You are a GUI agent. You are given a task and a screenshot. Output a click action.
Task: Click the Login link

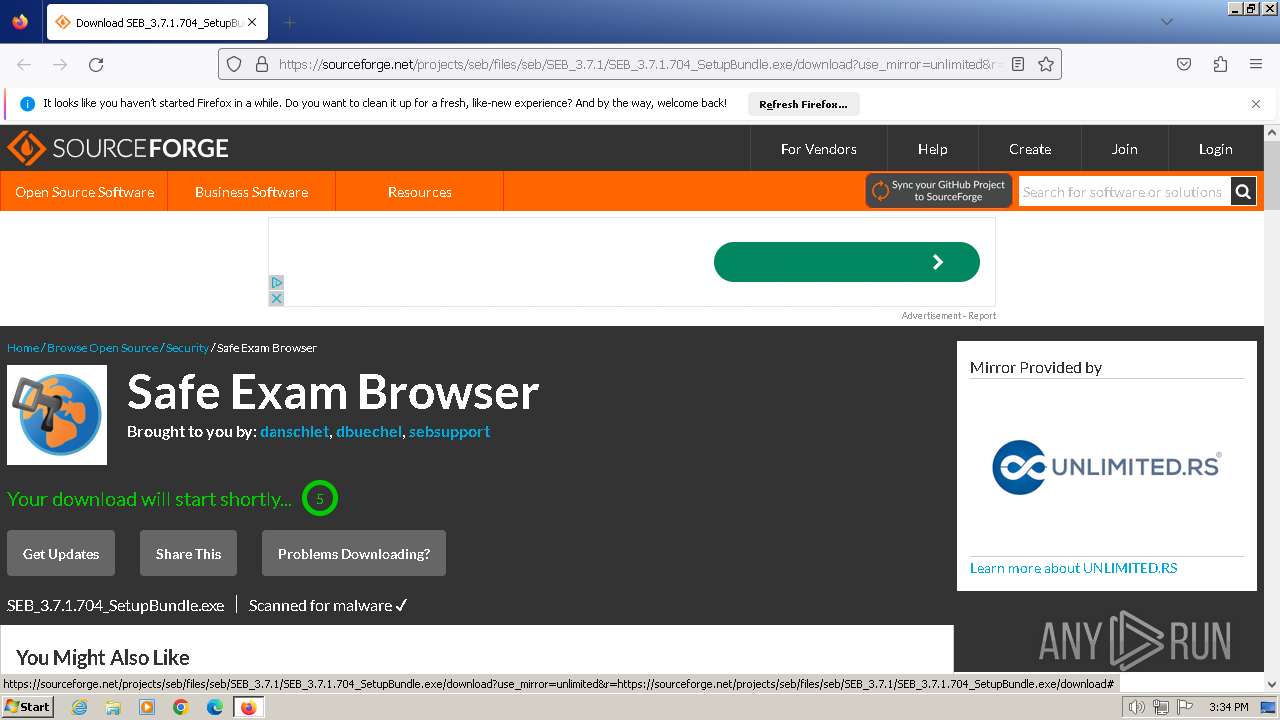[1215, 149]
